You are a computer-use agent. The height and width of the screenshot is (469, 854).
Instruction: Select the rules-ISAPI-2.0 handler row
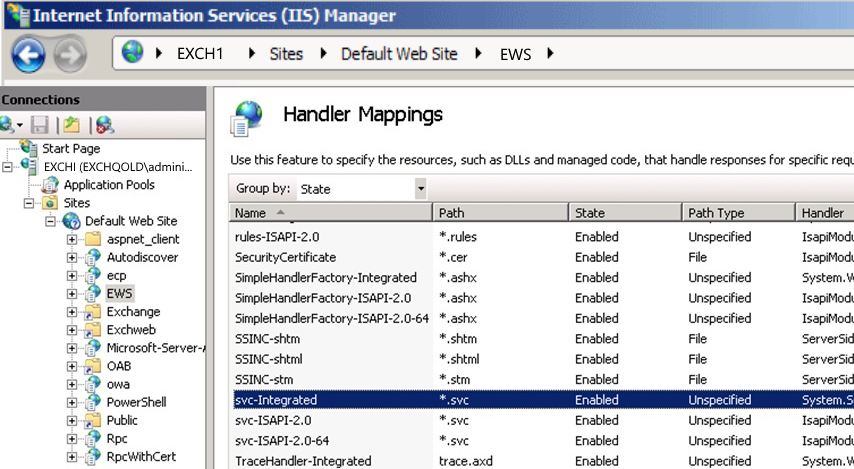[x=544, y=237]
